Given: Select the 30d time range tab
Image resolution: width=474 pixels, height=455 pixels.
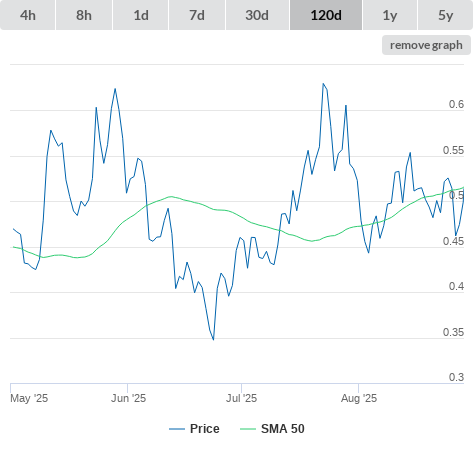Looking at the screenshot, I should pyautogui.click(x=257, y=15).
